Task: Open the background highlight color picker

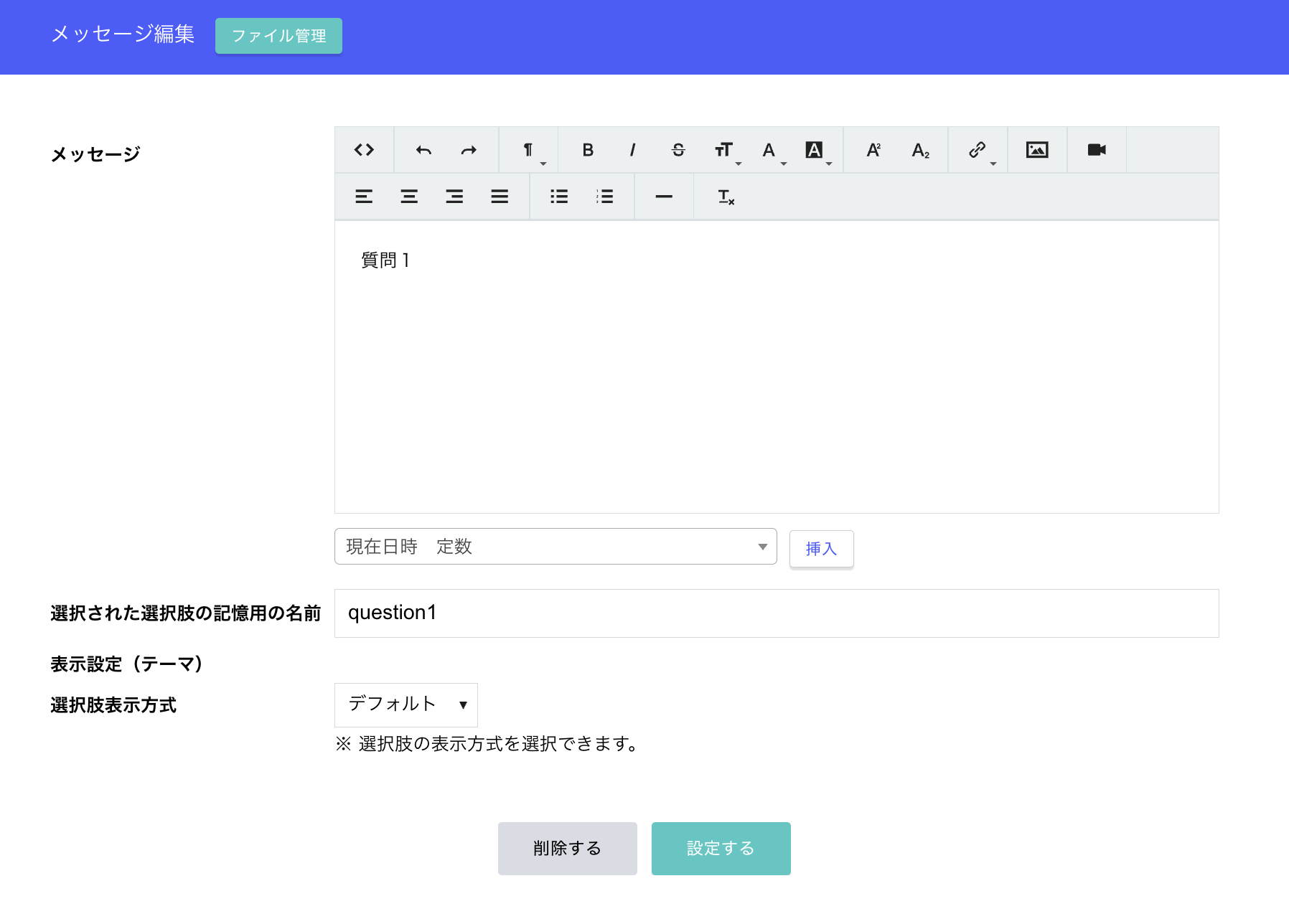Action: click(x=815, y=150)
